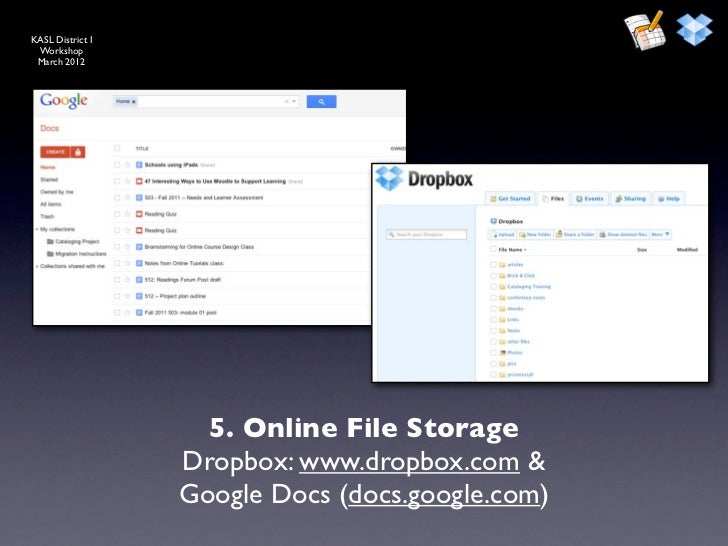This screenshot has height=546, width=728.
Task: Check the box for 'Schools using iPads'
Action: (117, 165)
